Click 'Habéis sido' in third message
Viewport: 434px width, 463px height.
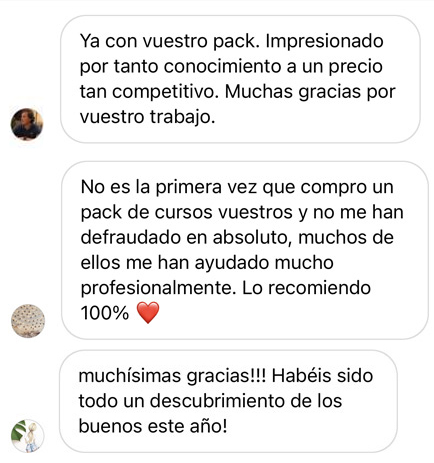click(x=322, y=376)
